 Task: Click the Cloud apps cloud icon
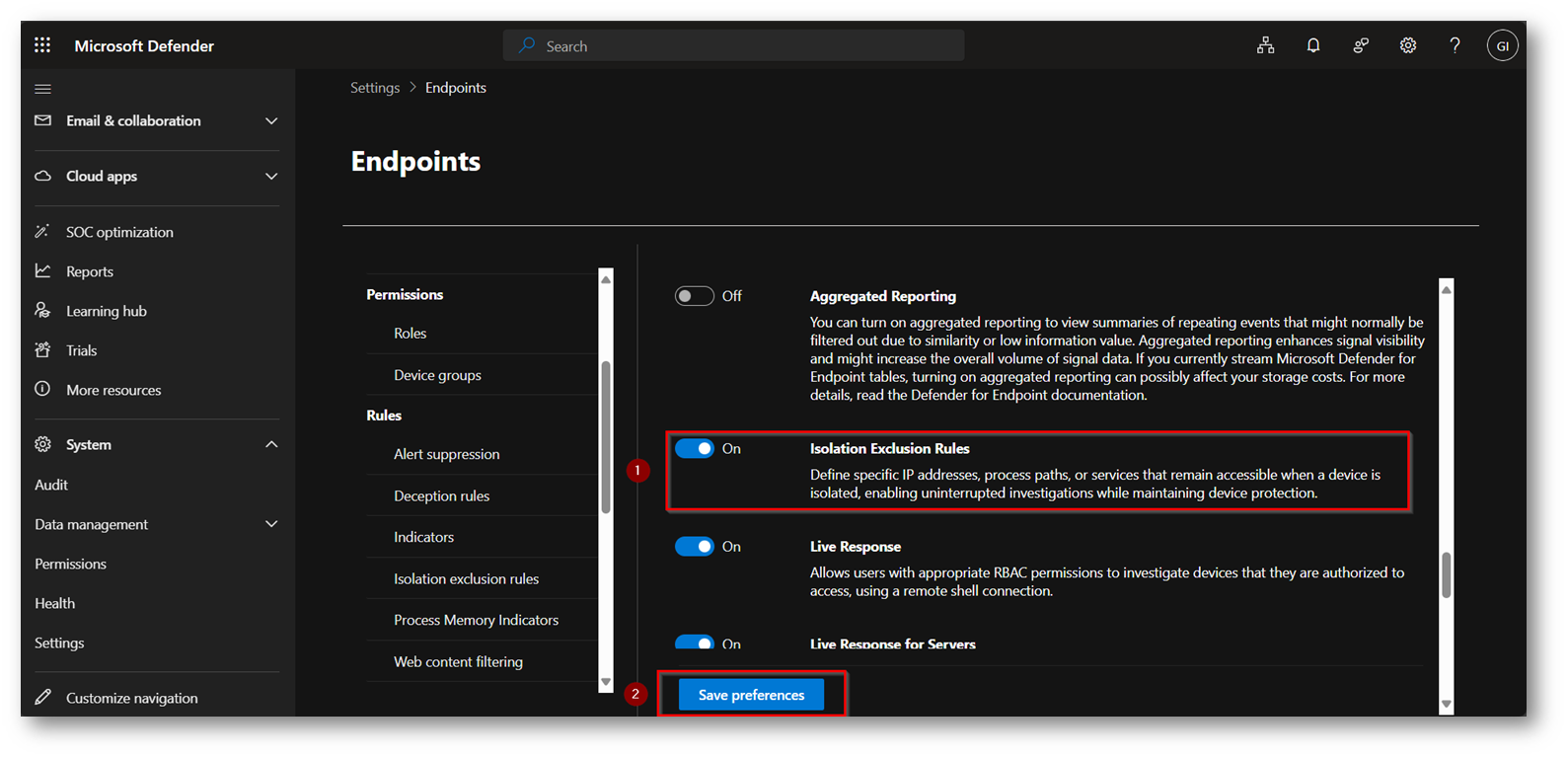[42, 176]
